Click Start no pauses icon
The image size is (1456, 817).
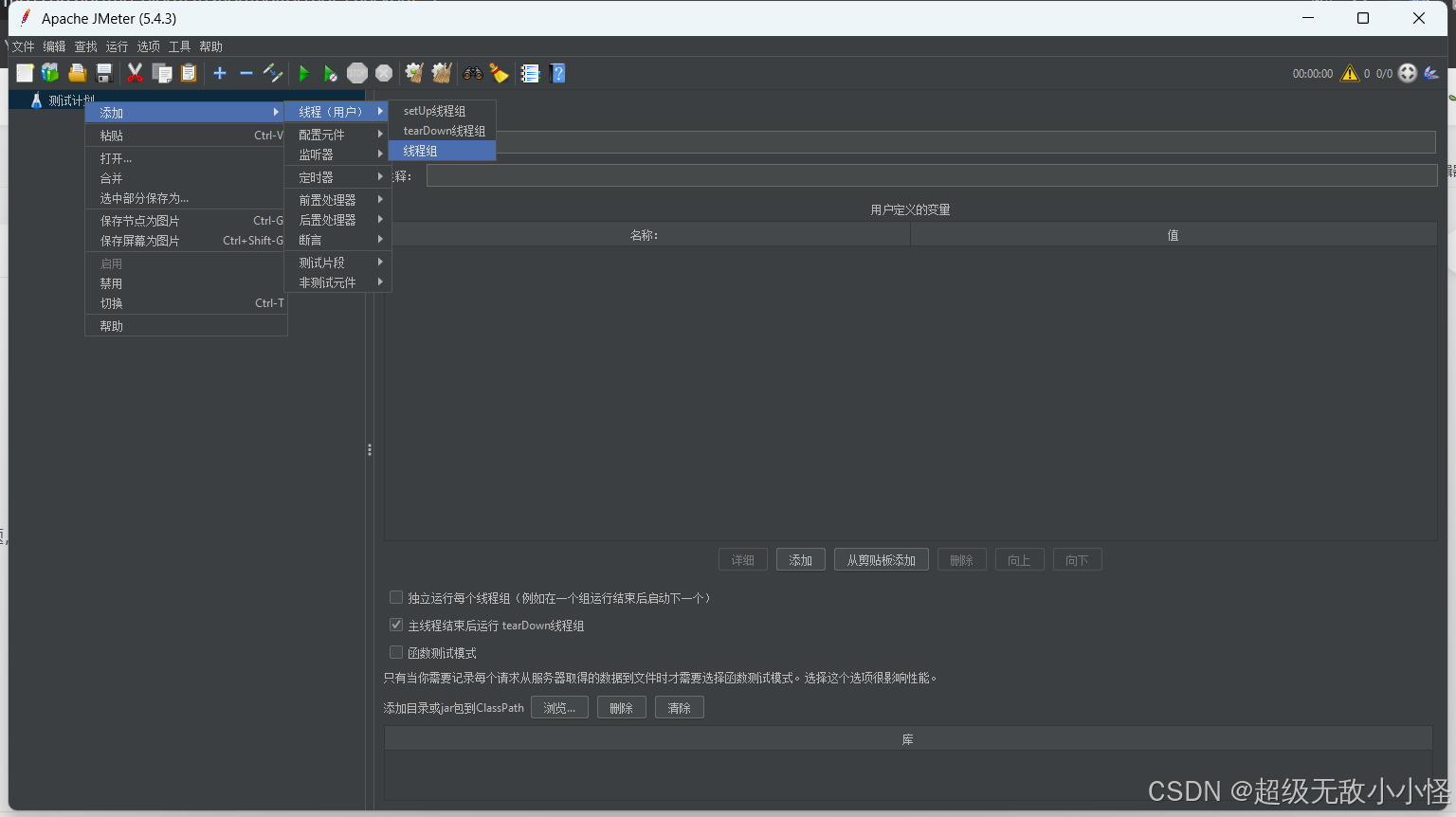330,73
